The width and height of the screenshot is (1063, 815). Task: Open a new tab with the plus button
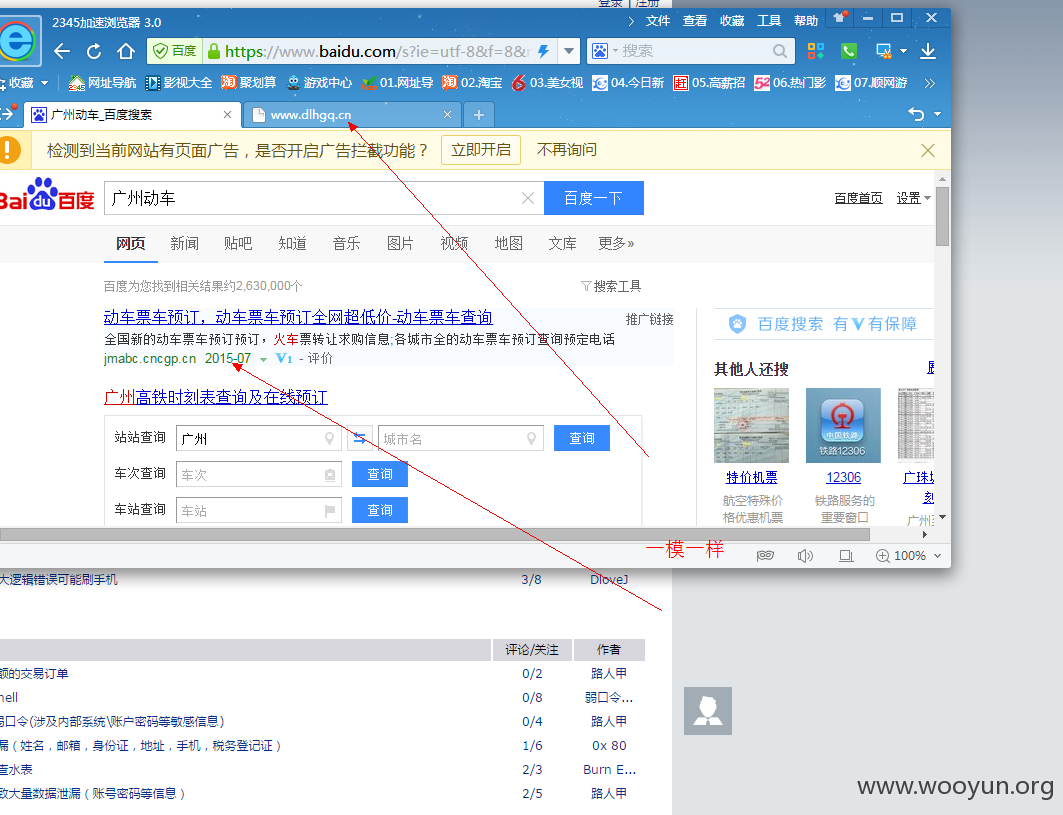click(x=479, y=115)
